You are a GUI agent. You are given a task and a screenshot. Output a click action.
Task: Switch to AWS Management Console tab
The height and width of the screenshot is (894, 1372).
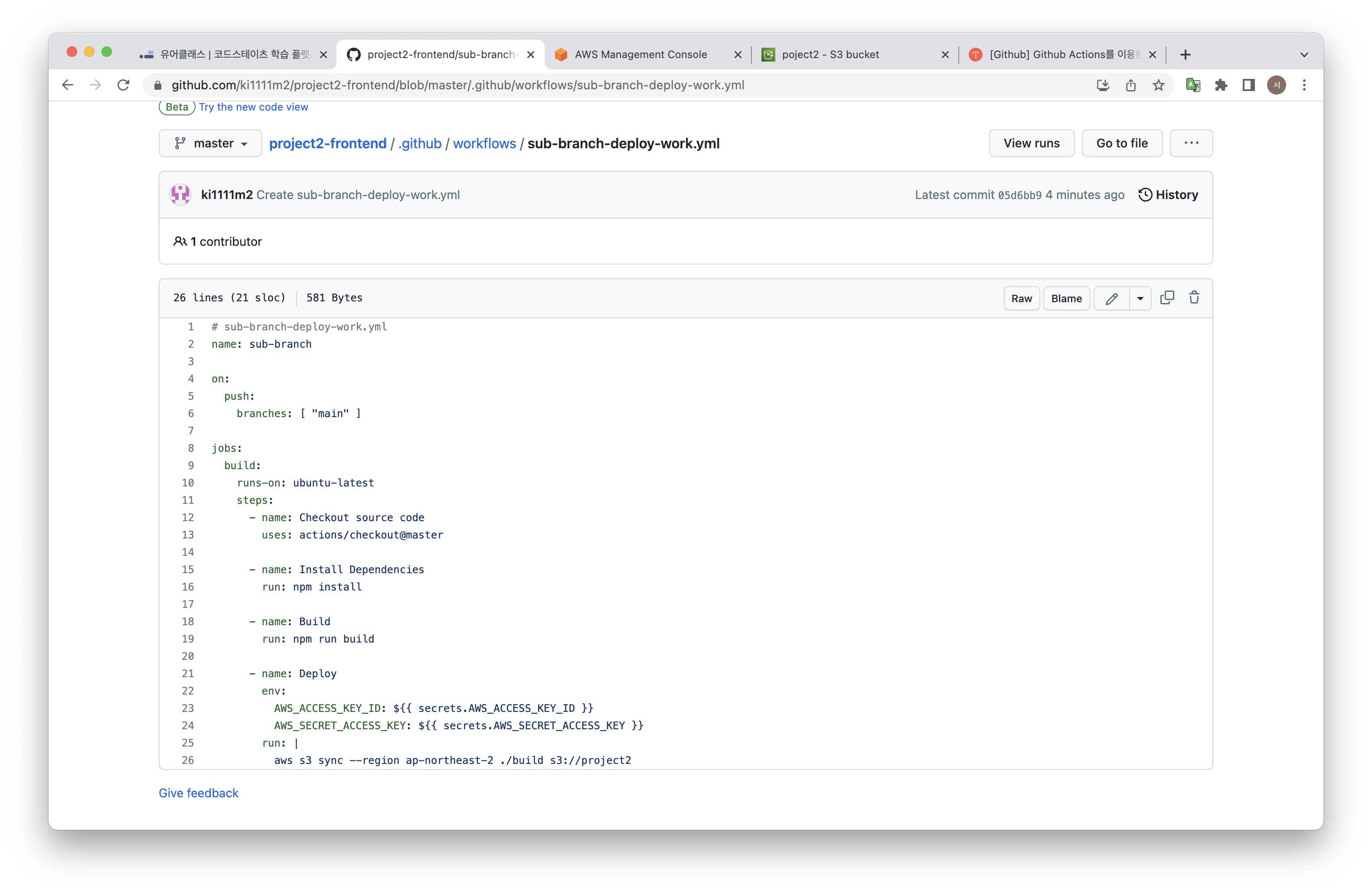point(640,55)
